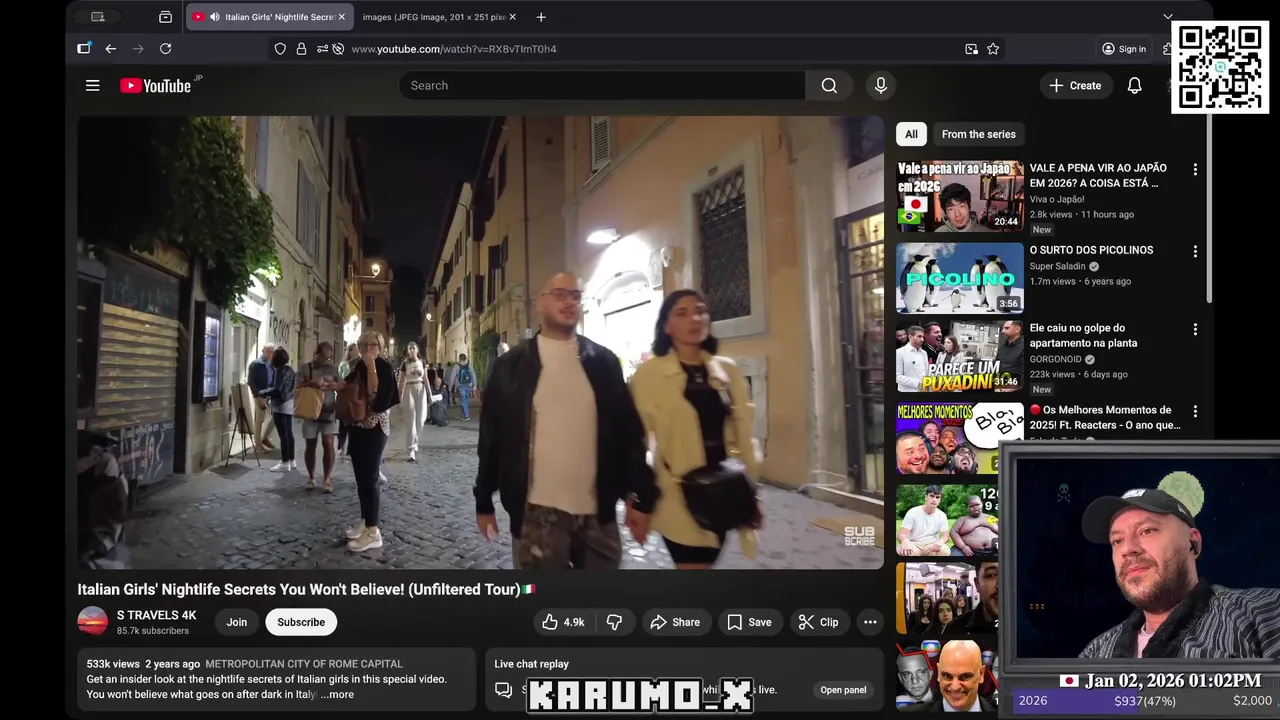1280x720 pixels.
Task: Like the video with thumbs up
Action: click(563, 622)
